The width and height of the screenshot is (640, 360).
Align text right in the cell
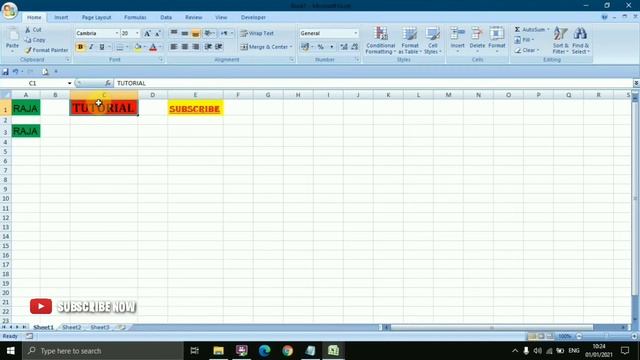196,47
